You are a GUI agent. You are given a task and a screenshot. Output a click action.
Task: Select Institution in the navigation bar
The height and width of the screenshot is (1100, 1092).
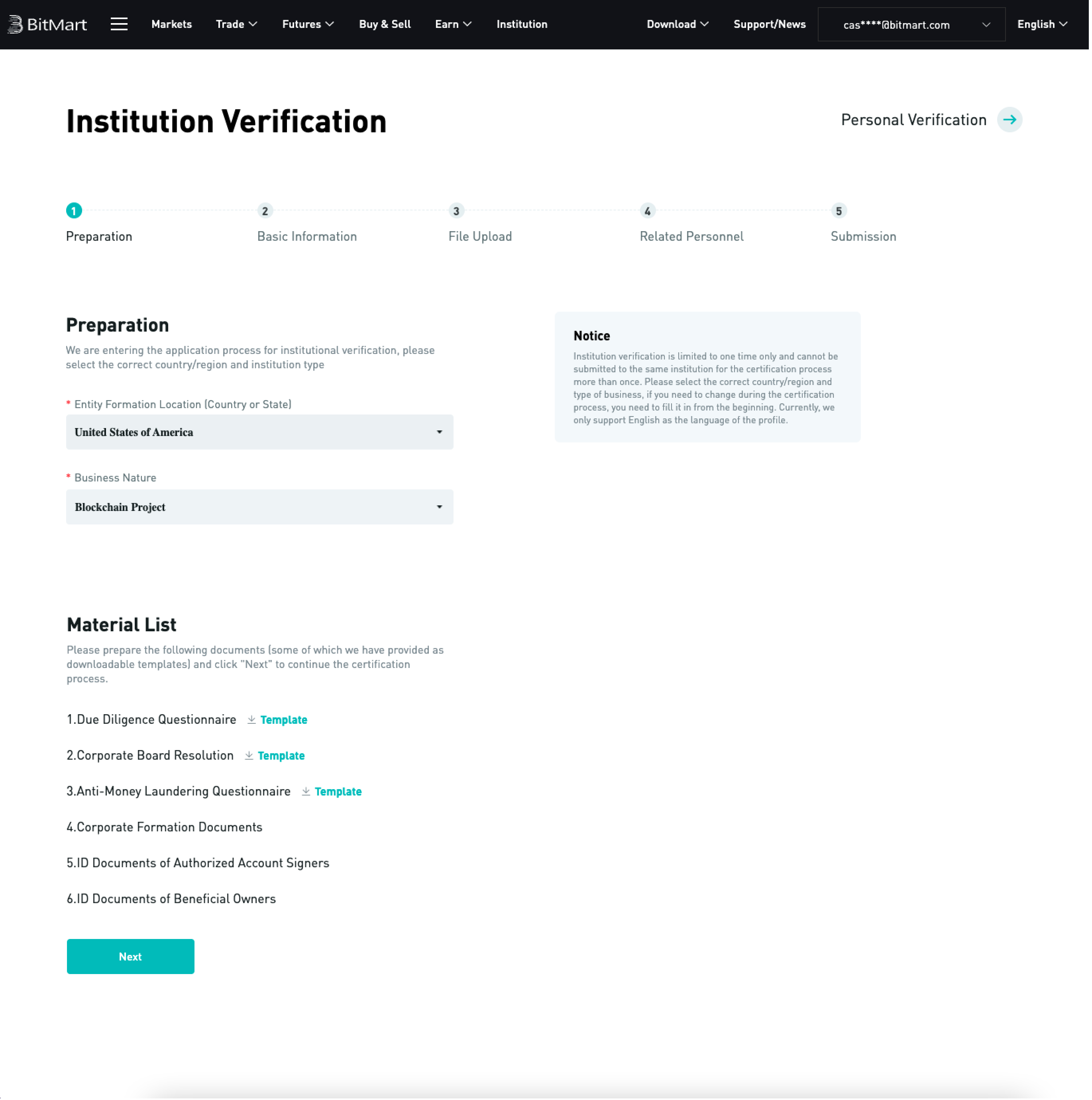click(522, 24)
